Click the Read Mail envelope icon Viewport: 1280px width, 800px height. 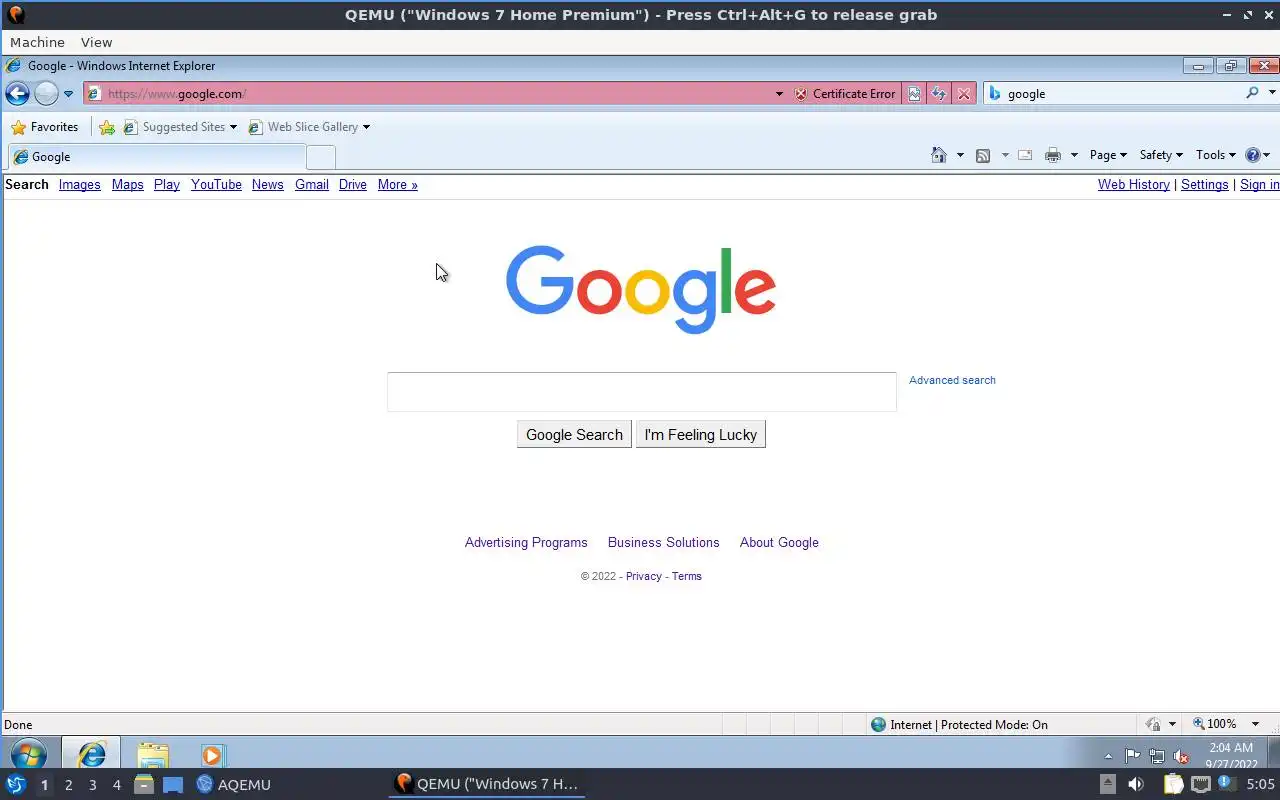coord(1025,155)
